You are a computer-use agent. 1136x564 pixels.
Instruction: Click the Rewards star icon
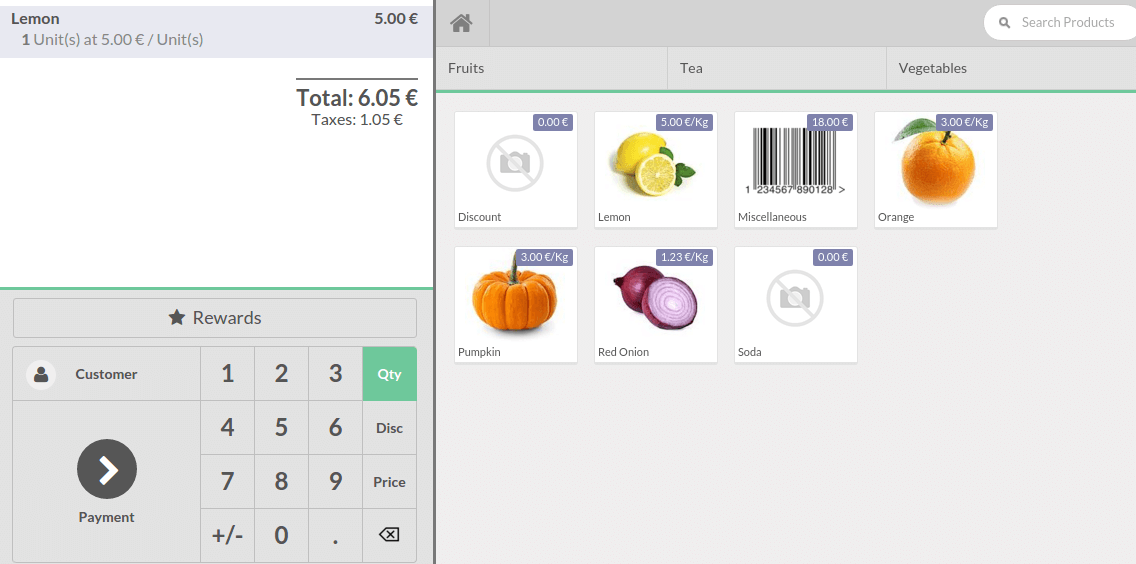177,318
